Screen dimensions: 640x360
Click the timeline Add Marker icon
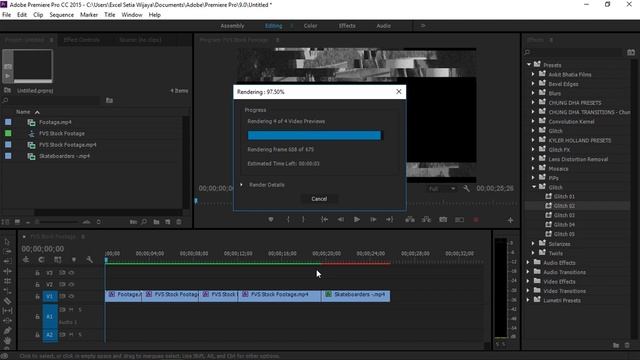pos(74,260)
